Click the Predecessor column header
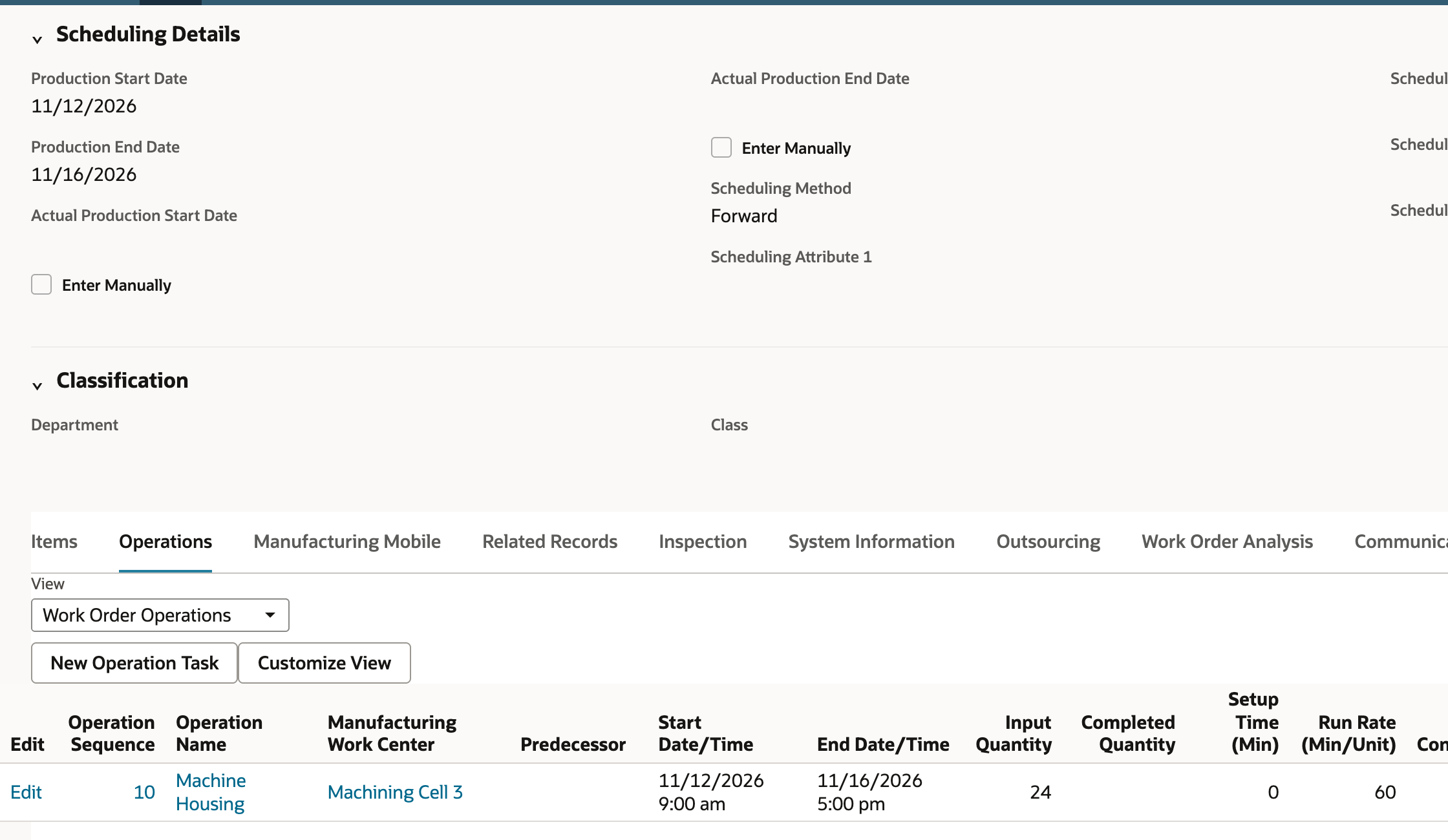The width and height of the screenshot is (1448, 840). pos(573,744)
